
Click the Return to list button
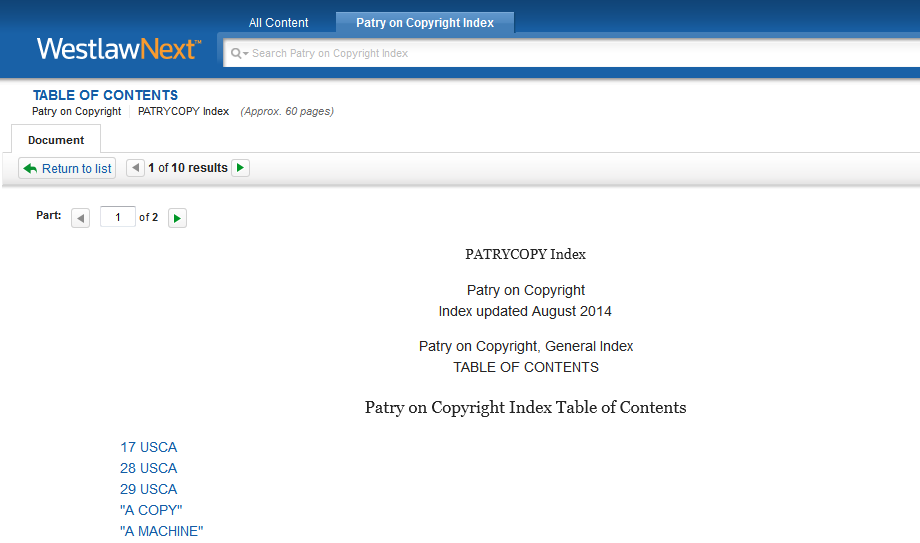(67, 168)
